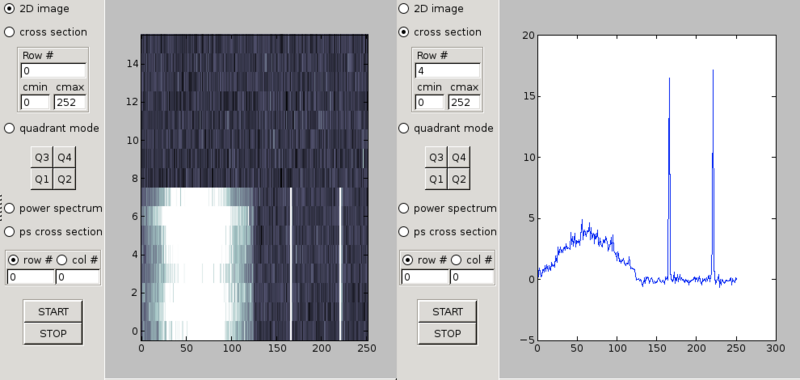Click the left panel cmax field
This screenshot has height=380, width=800.
(x=70, y=103)
